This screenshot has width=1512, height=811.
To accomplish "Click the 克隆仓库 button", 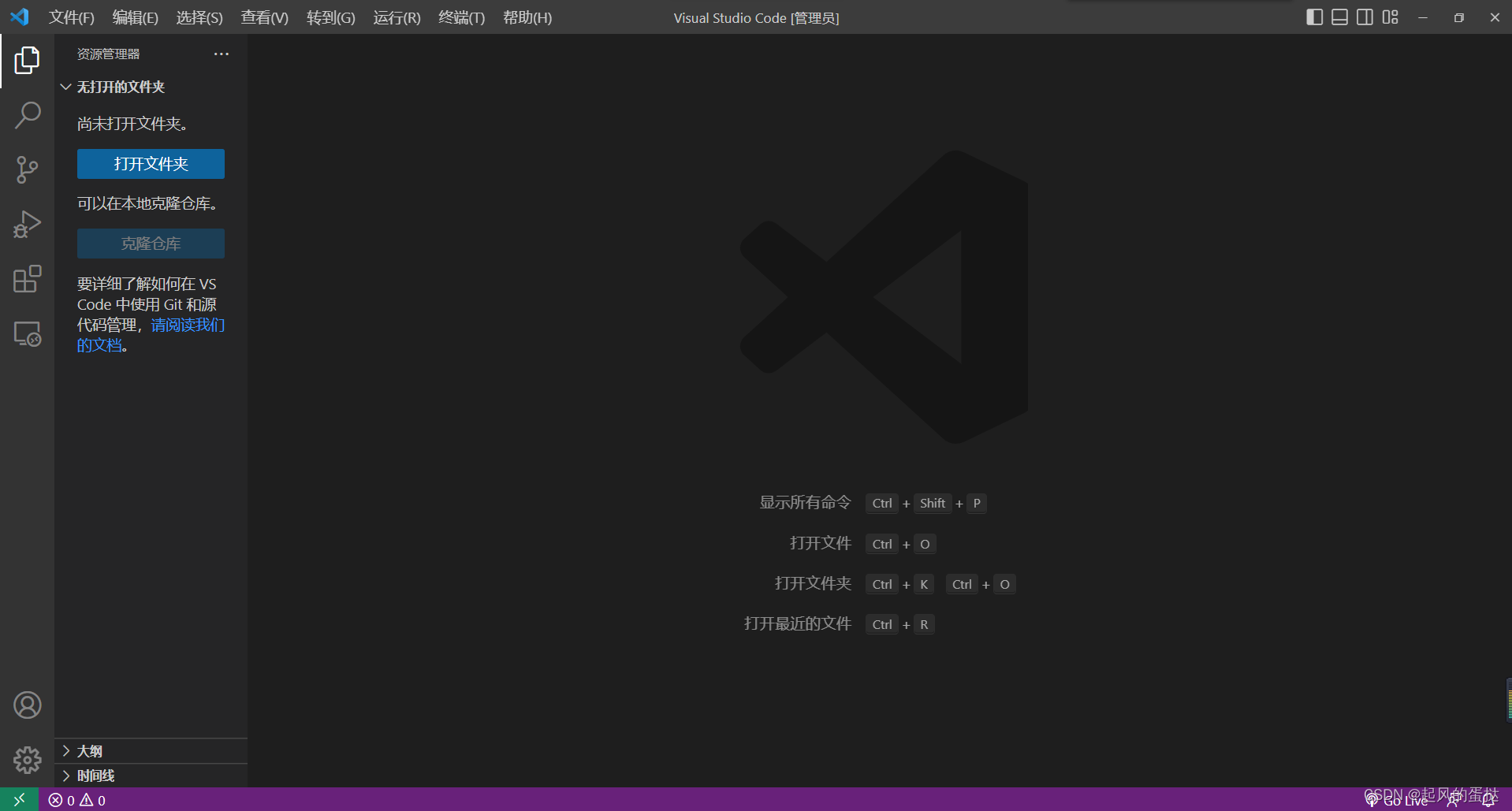I will pyautogui.click(x=151, y=244).
